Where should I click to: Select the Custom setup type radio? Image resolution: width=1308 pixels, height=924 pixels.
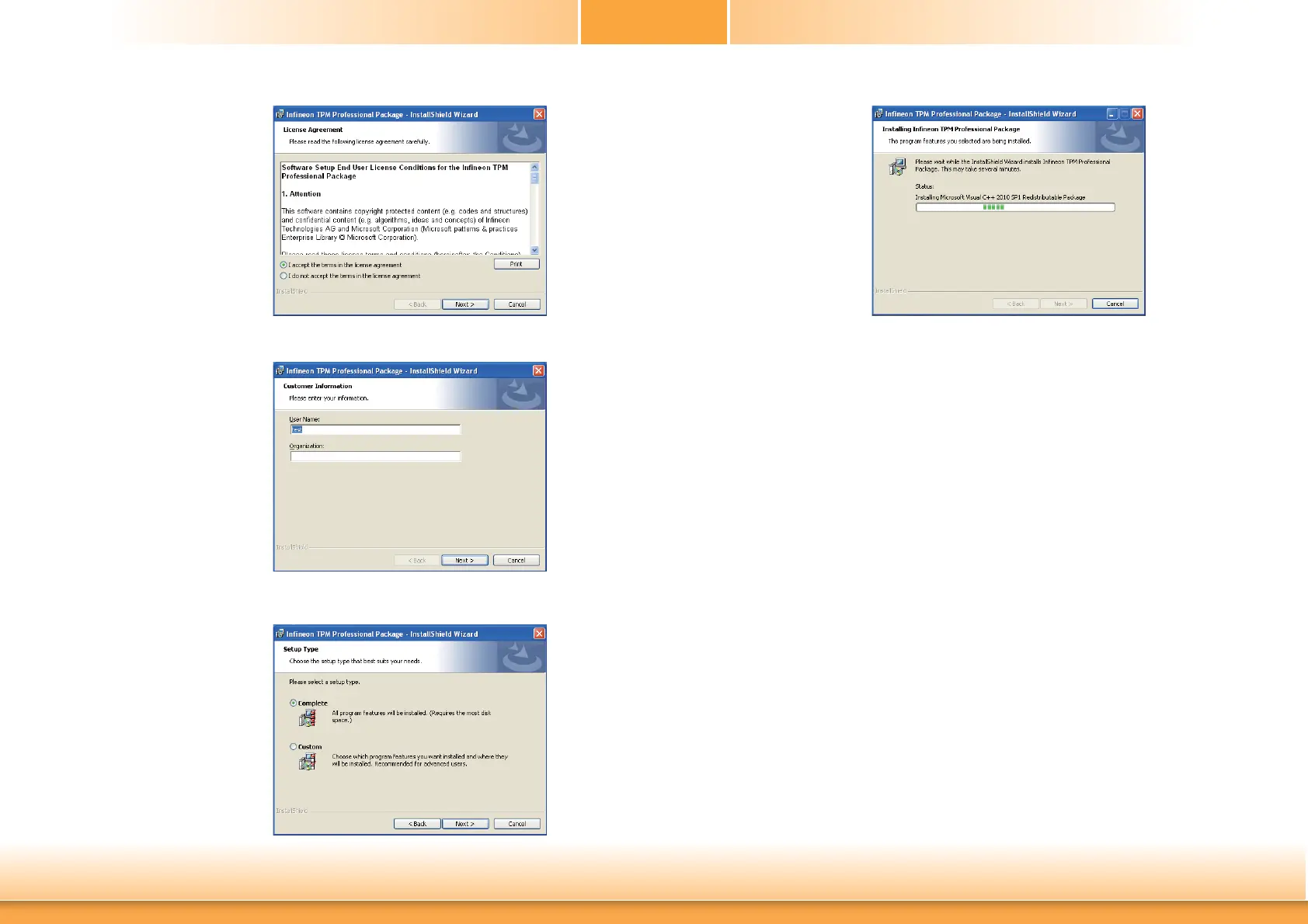294,746
